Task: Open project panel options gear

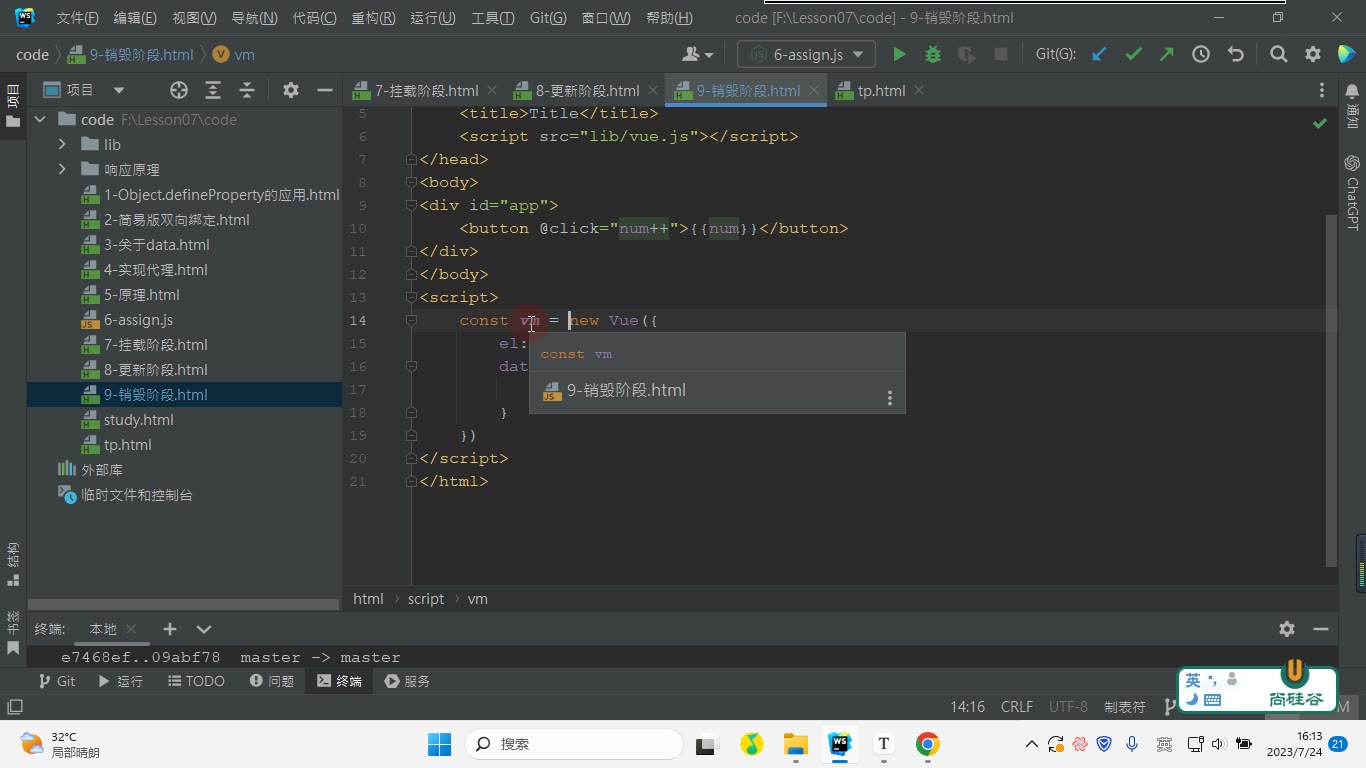Action: tap(291, 90)
